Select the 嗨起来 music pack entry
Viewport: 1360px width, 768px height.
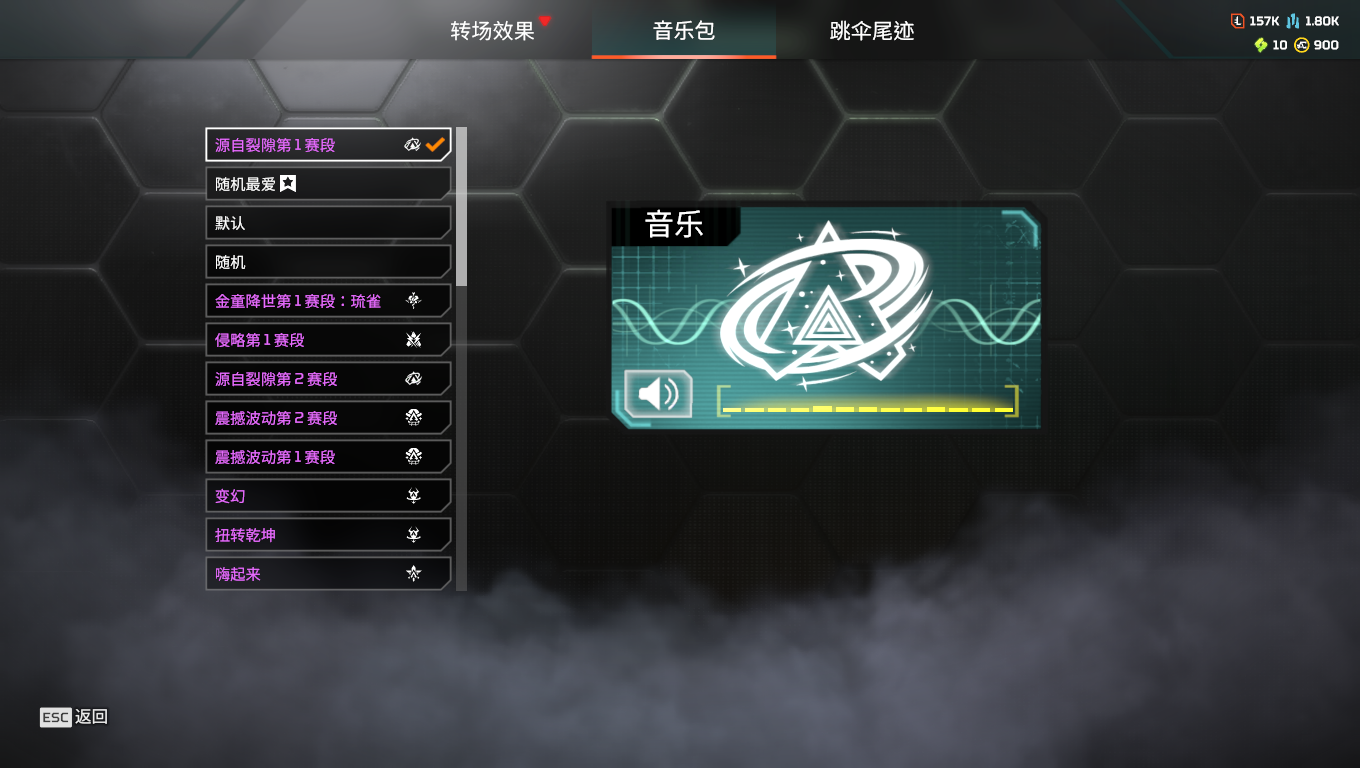(x=328, y=574)
